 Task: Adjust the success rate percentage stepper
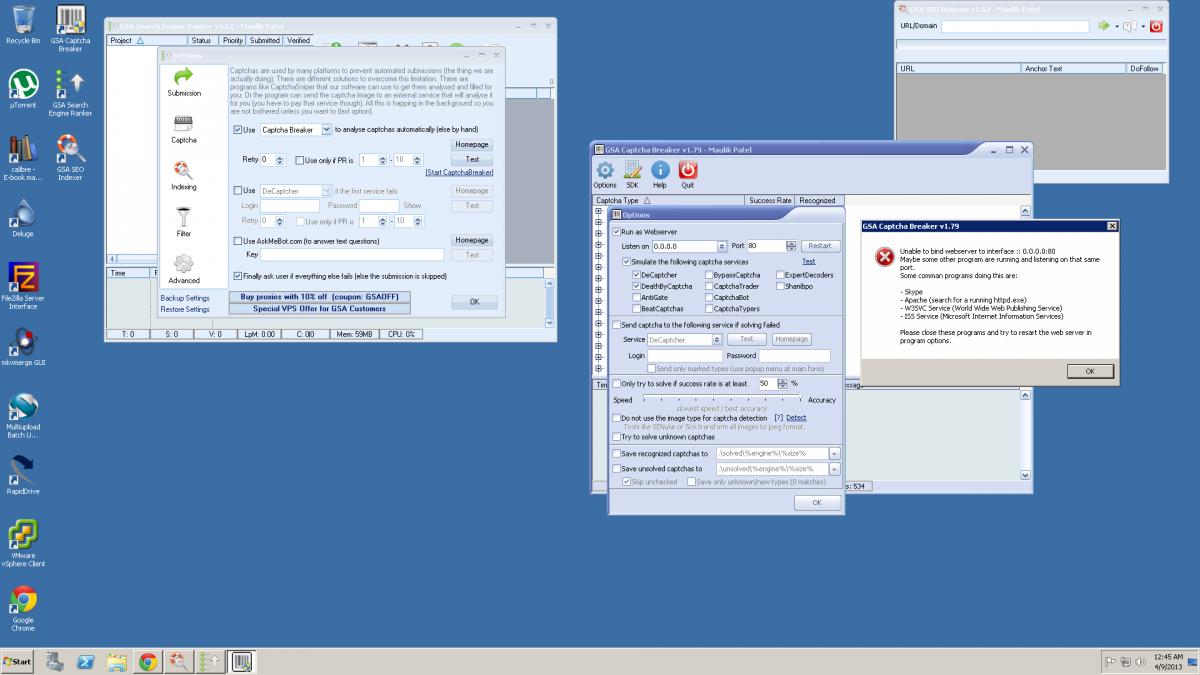(x=781, y=383)
